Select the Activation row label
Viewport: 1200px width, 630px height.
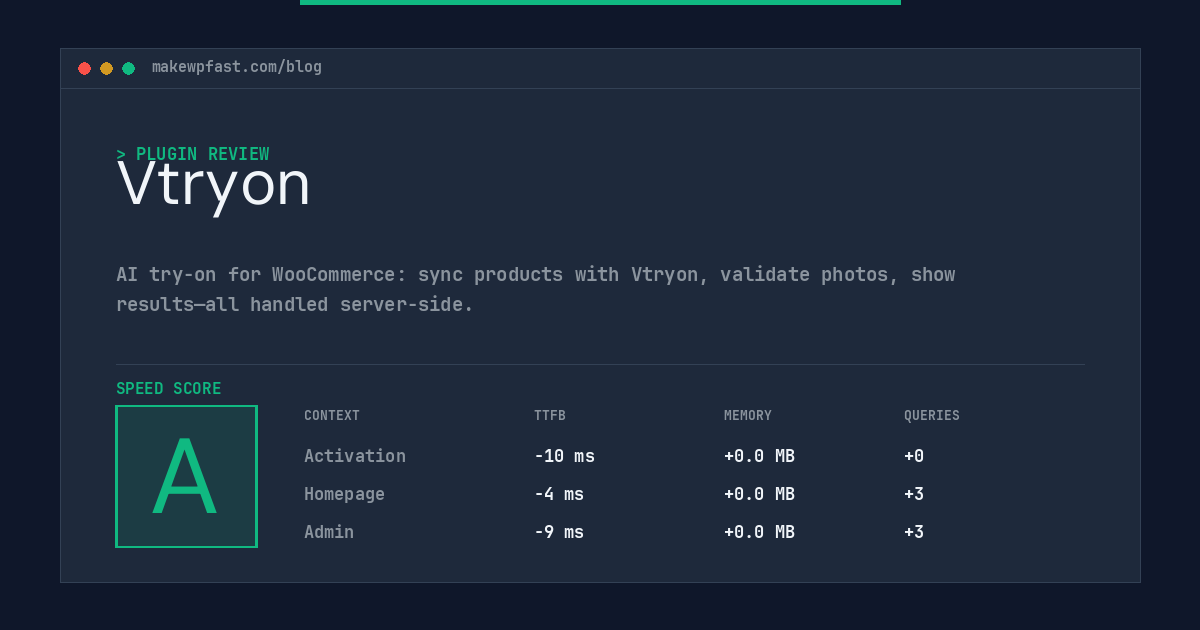[x=355, y=456]
